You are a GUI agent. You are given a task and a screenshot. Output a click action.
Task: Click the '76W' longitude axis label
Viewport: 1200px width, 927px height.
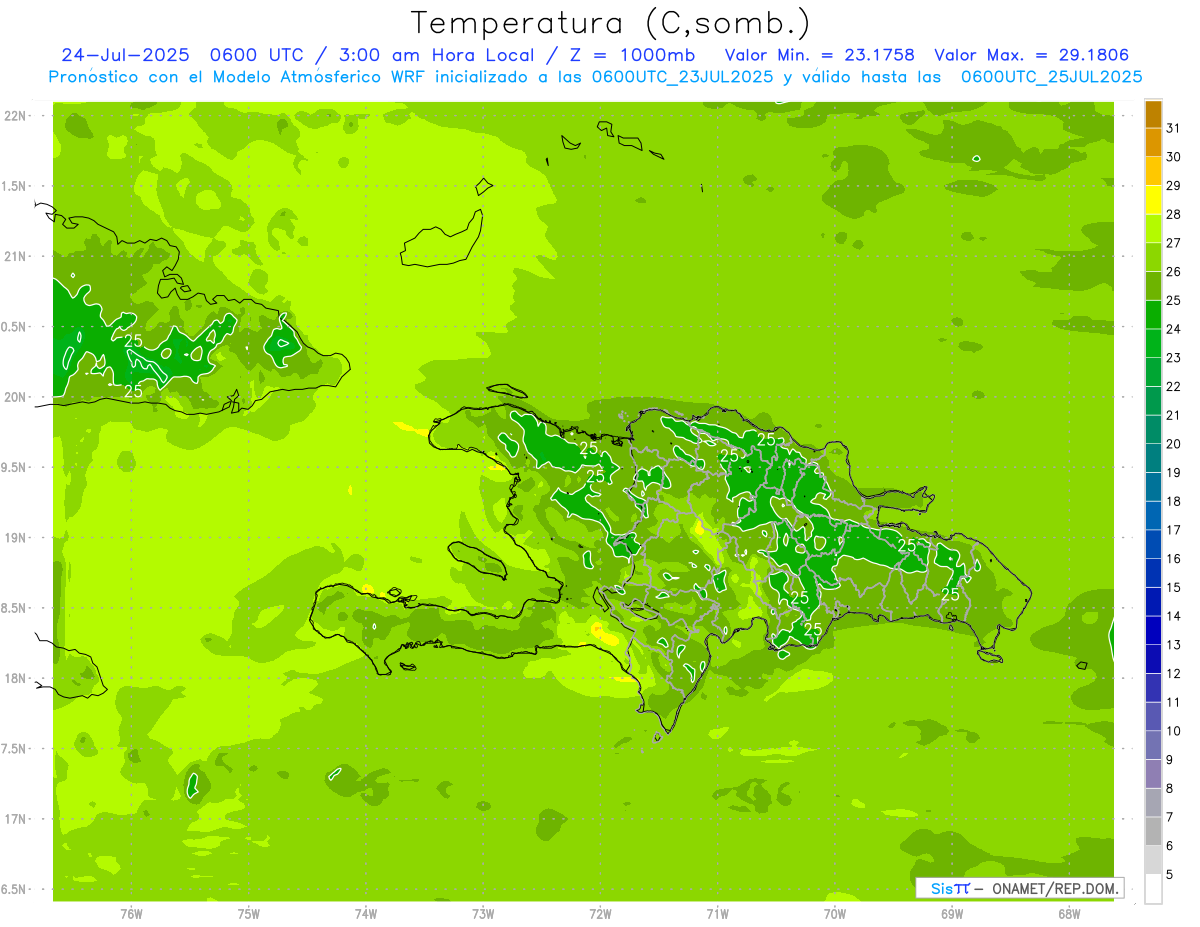click(131, 914)
